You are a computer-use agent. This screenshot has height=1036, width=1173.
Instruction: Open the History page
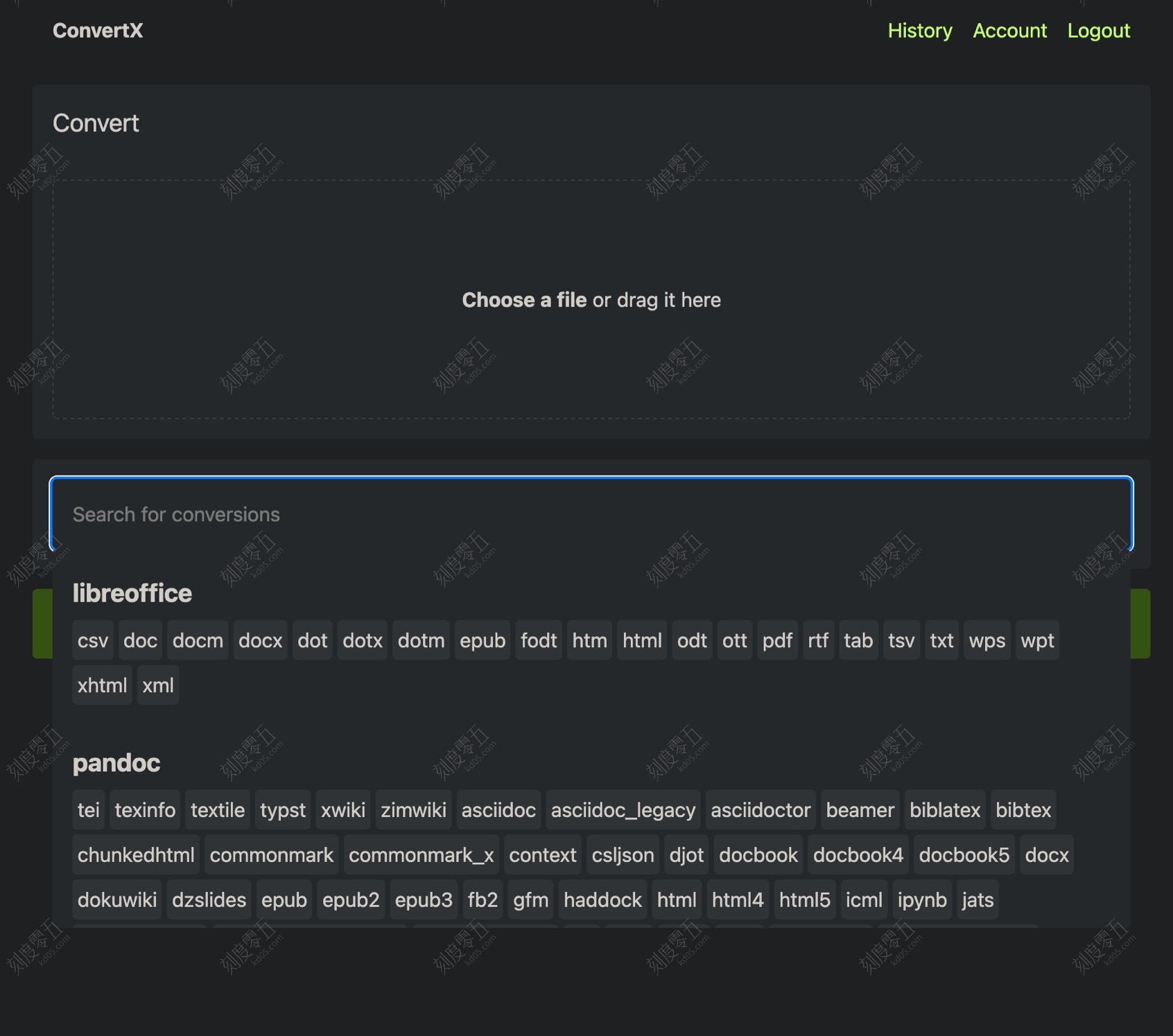920,30
